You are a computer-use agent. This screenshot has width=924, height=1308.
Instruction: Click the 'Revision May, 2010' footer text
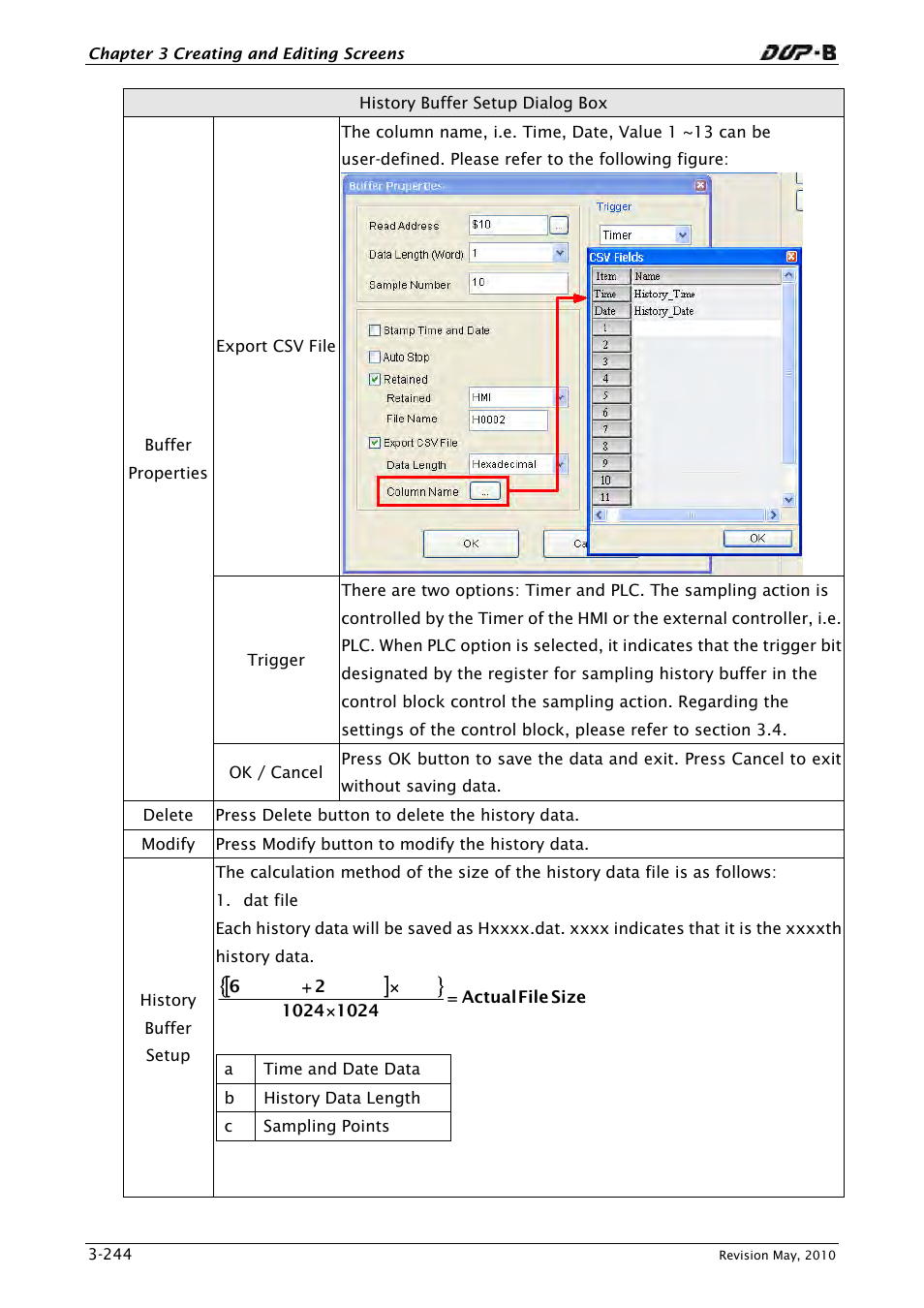[777, 1256]
